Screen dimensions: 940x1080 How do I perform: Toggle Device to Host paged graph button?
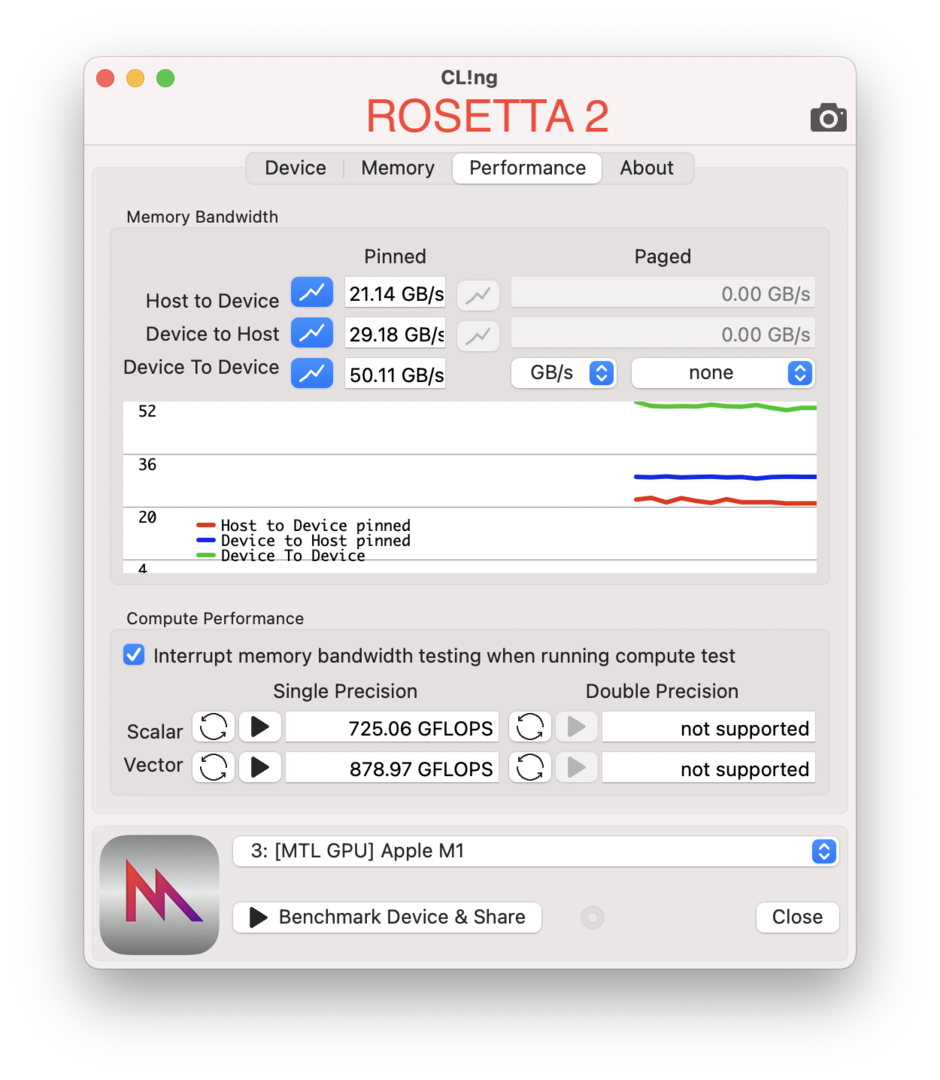click(x=478, y=335)
